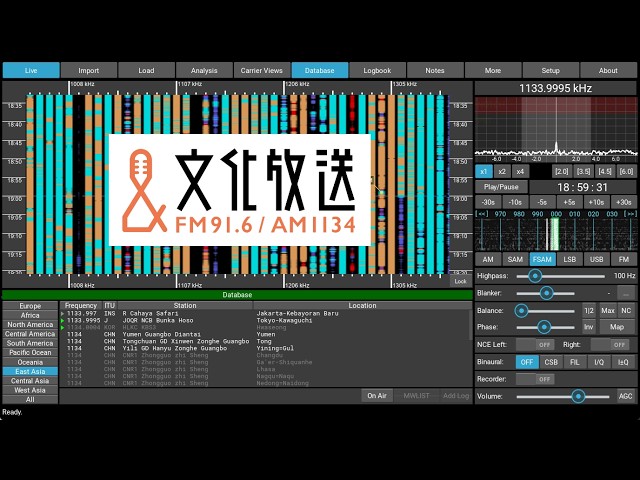Click the On Air filter button
Screen dimensions: 640x480
(377, 396)
